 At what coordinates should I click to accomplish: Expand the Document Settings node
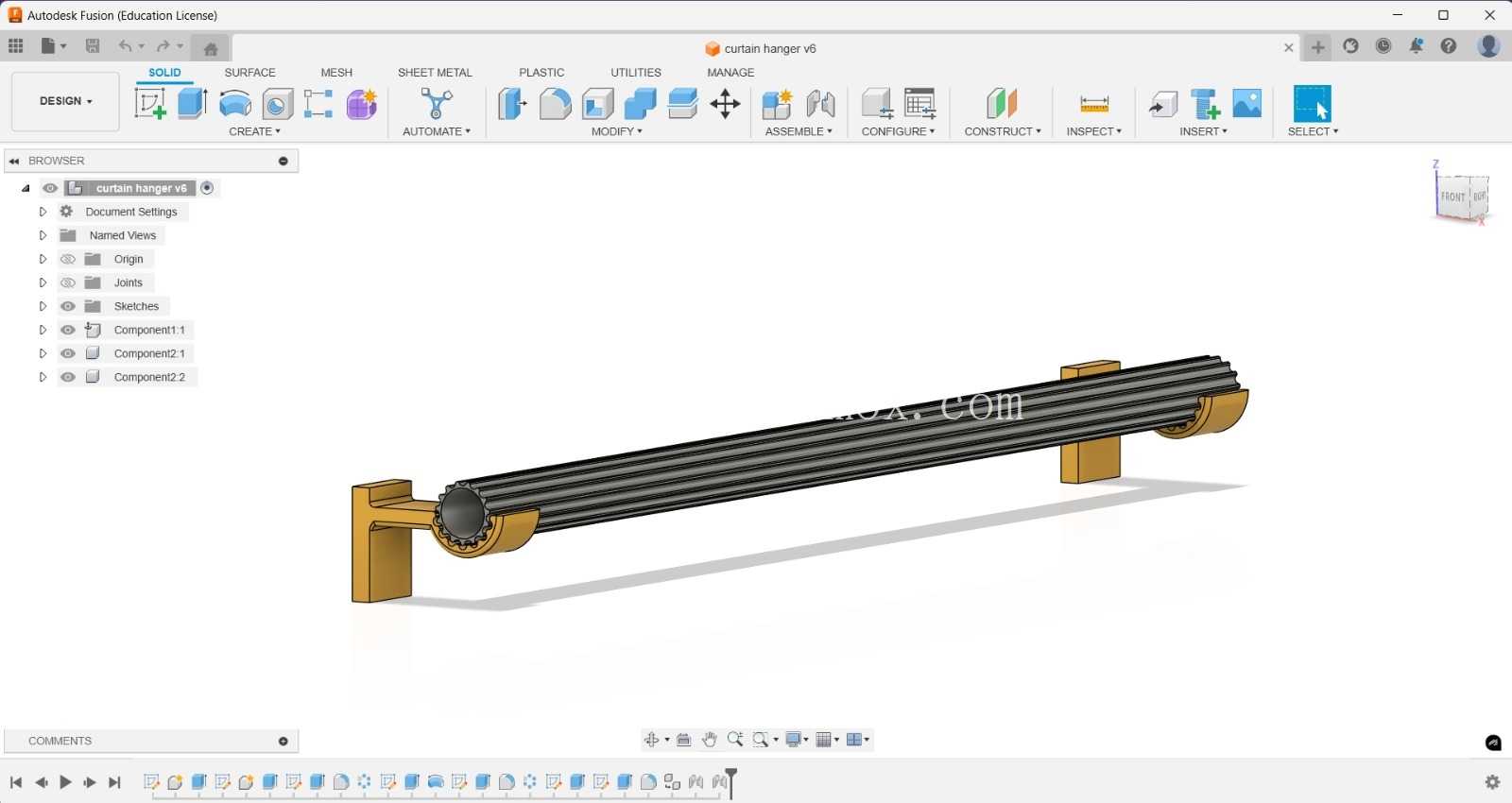point(43,212)
